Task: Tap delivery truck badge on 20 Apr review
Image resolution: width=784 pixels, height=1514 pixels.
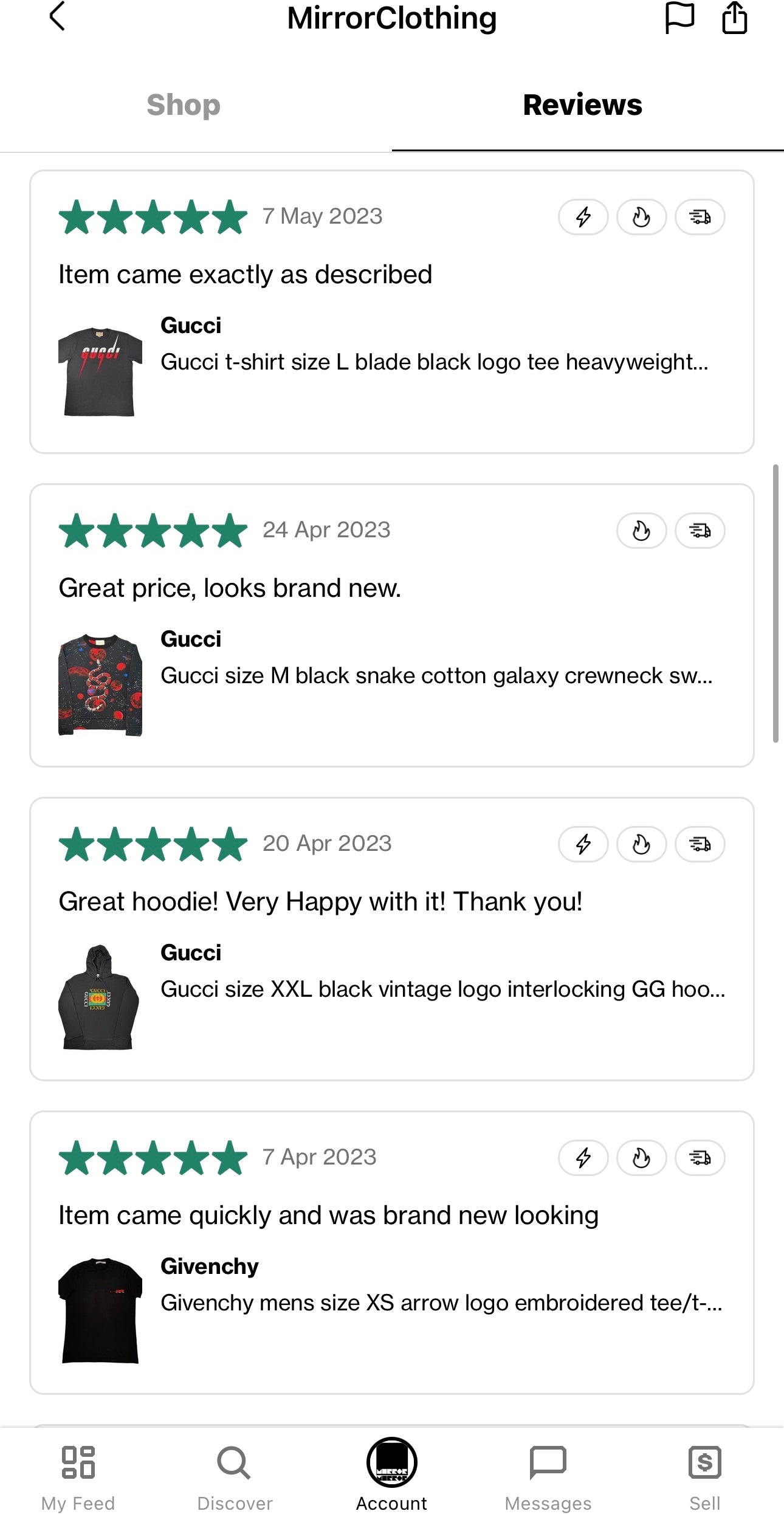Action: click(700, 844)
